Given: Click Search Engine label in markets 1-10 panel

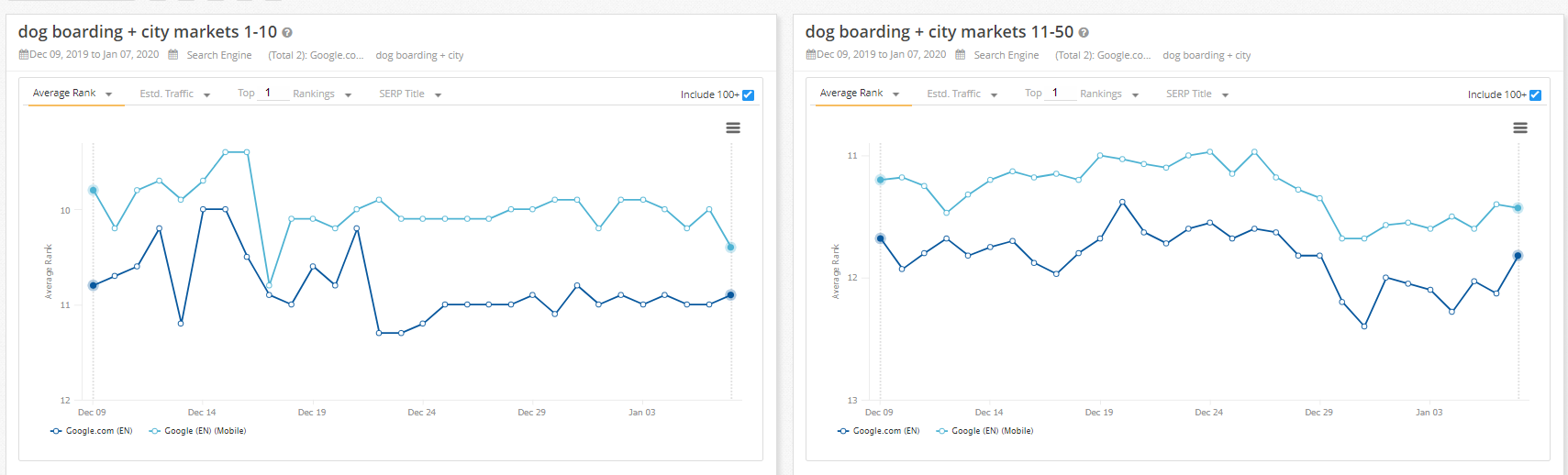Looking at the screenshot, I should tap(219, 56).
